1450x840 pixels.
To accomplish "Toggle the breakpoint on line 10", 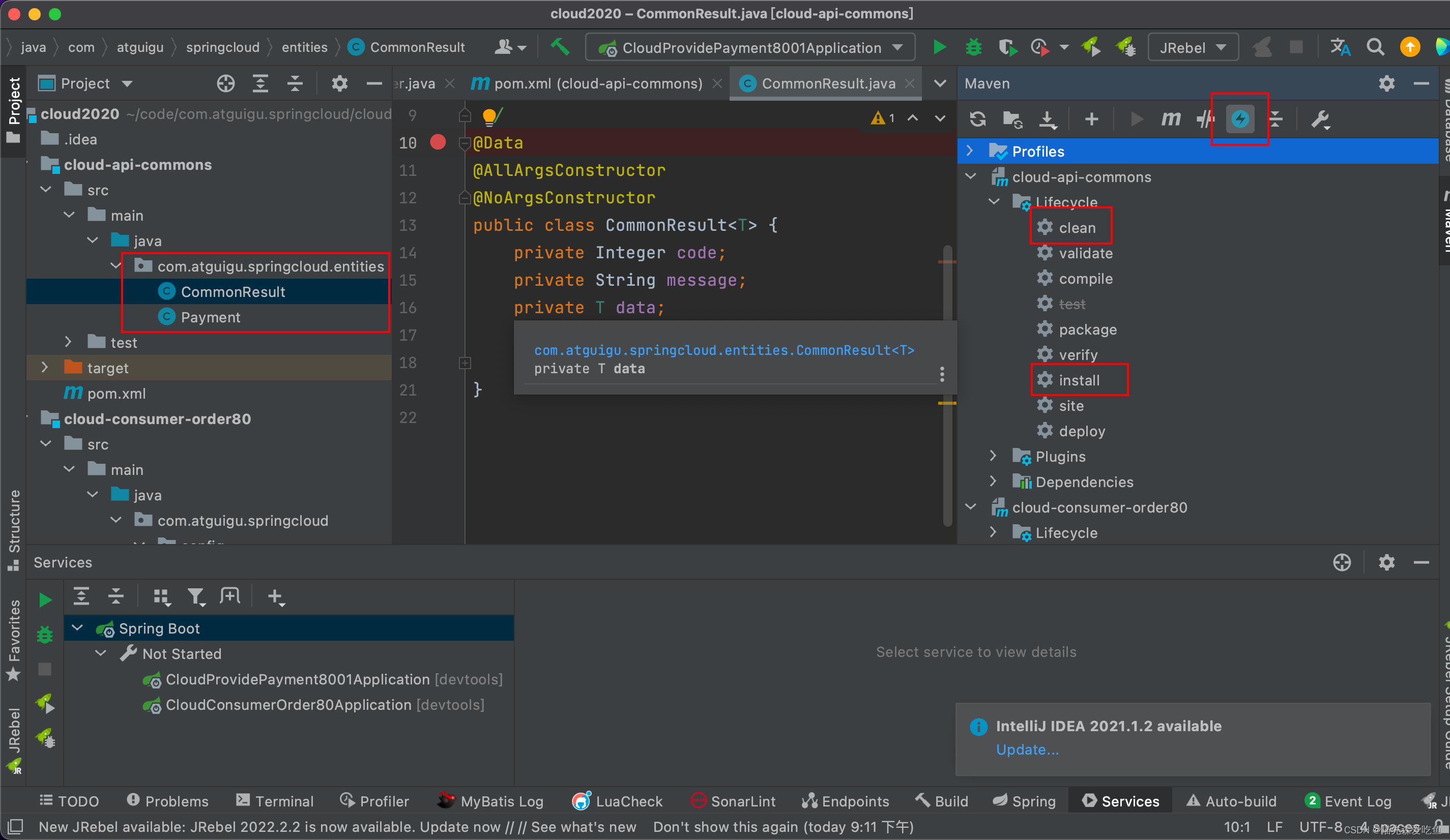I will (x=438, y=142).
